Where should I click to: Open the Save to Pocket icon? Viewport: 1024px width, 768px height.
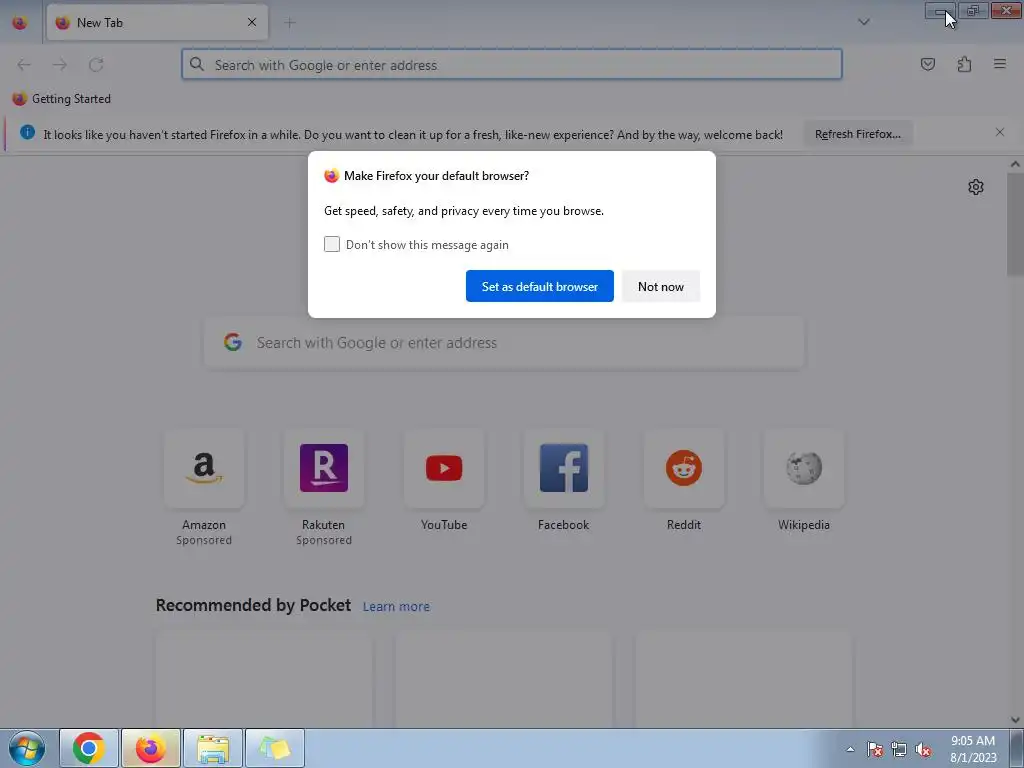pyautogui.click(x=927, y=64)
